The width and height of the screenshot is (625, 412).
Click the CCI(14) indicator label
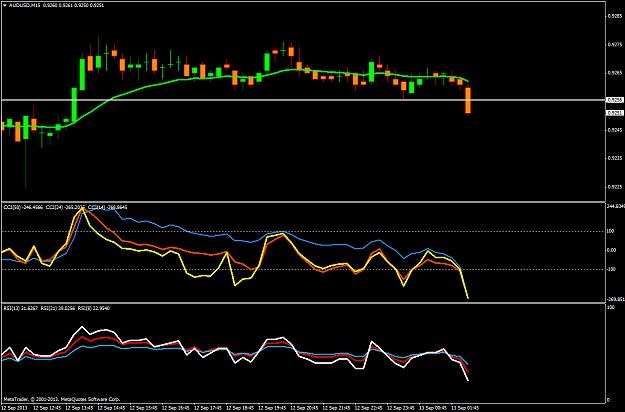tap(108, 207)
